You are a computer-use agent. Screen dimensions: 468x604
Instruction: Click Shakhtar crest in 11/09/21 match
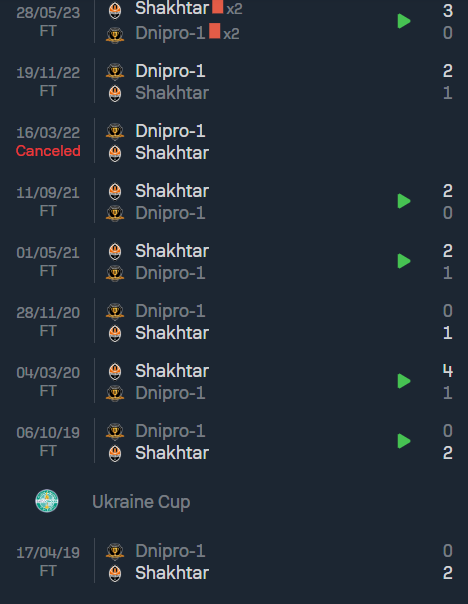click(x=115, y=191)
